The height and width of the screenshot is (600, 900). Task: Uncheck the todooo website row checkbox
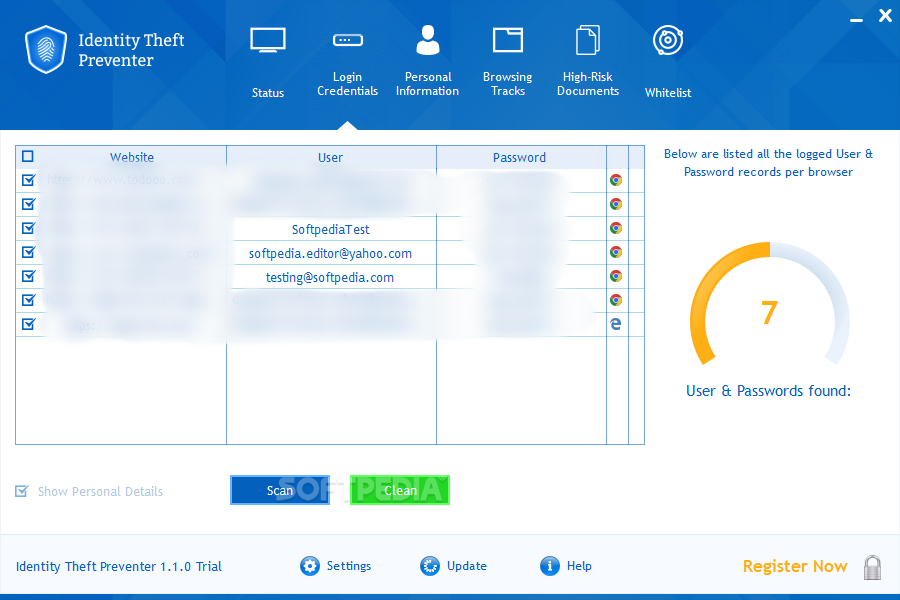(28, 180)
